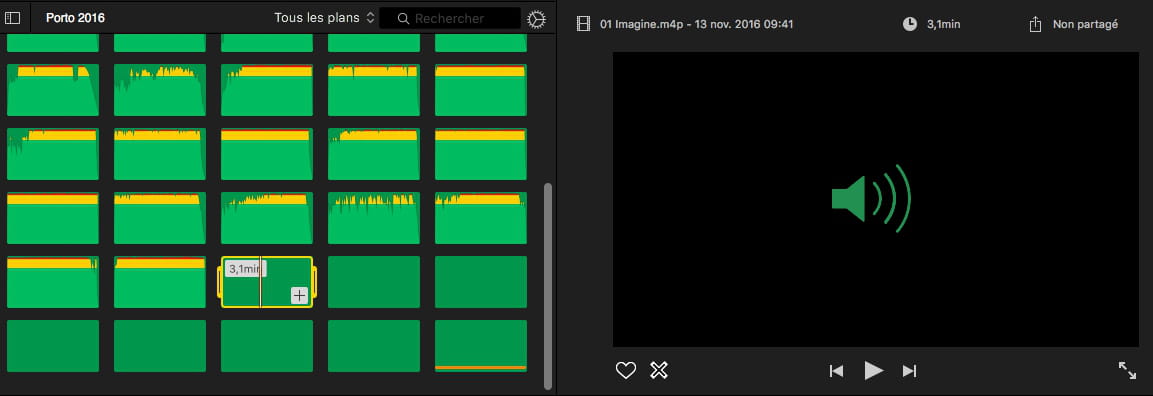Open the Tous les plans filter dropdown
This screenshot has width=1153, height=396.
point(324,18)
